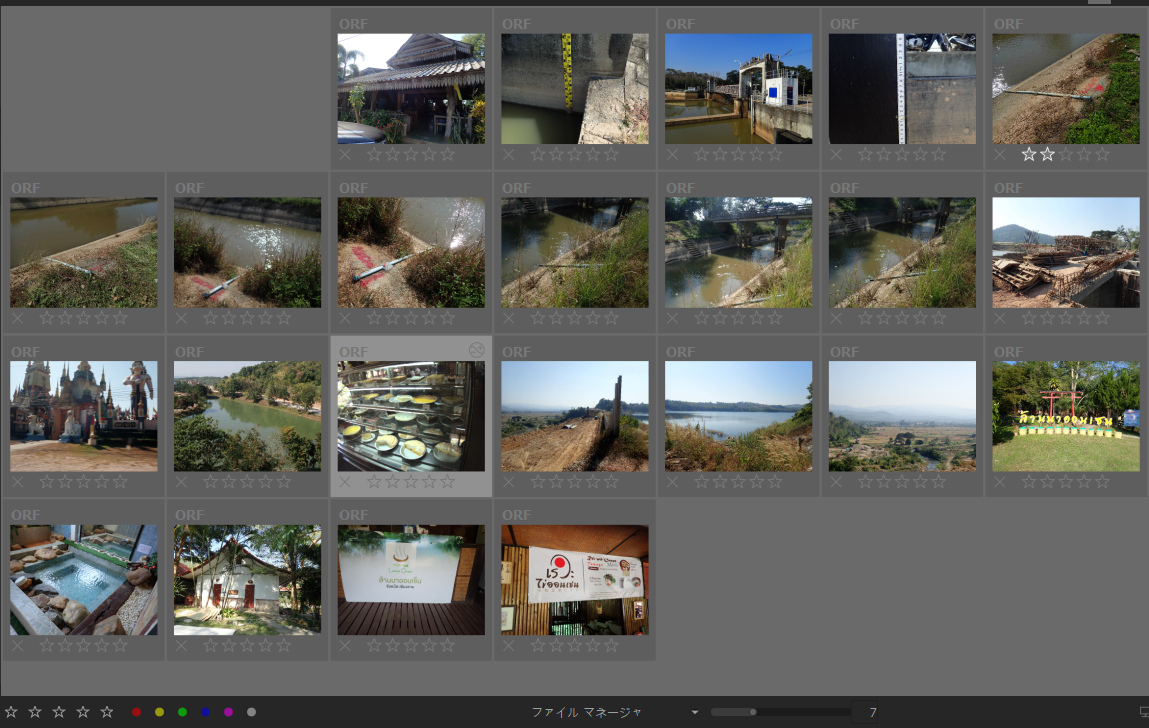Screen dimensions: 1149x728
Task: Give the dirt road photo three stars
Action: [x=574, y=482]
